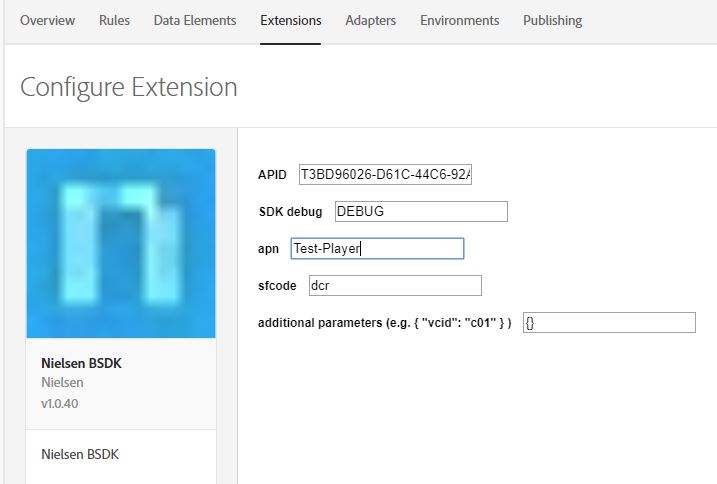Click the additional parameters input box
This screenshot has width=717, height=484.
[x=609, y=323]
